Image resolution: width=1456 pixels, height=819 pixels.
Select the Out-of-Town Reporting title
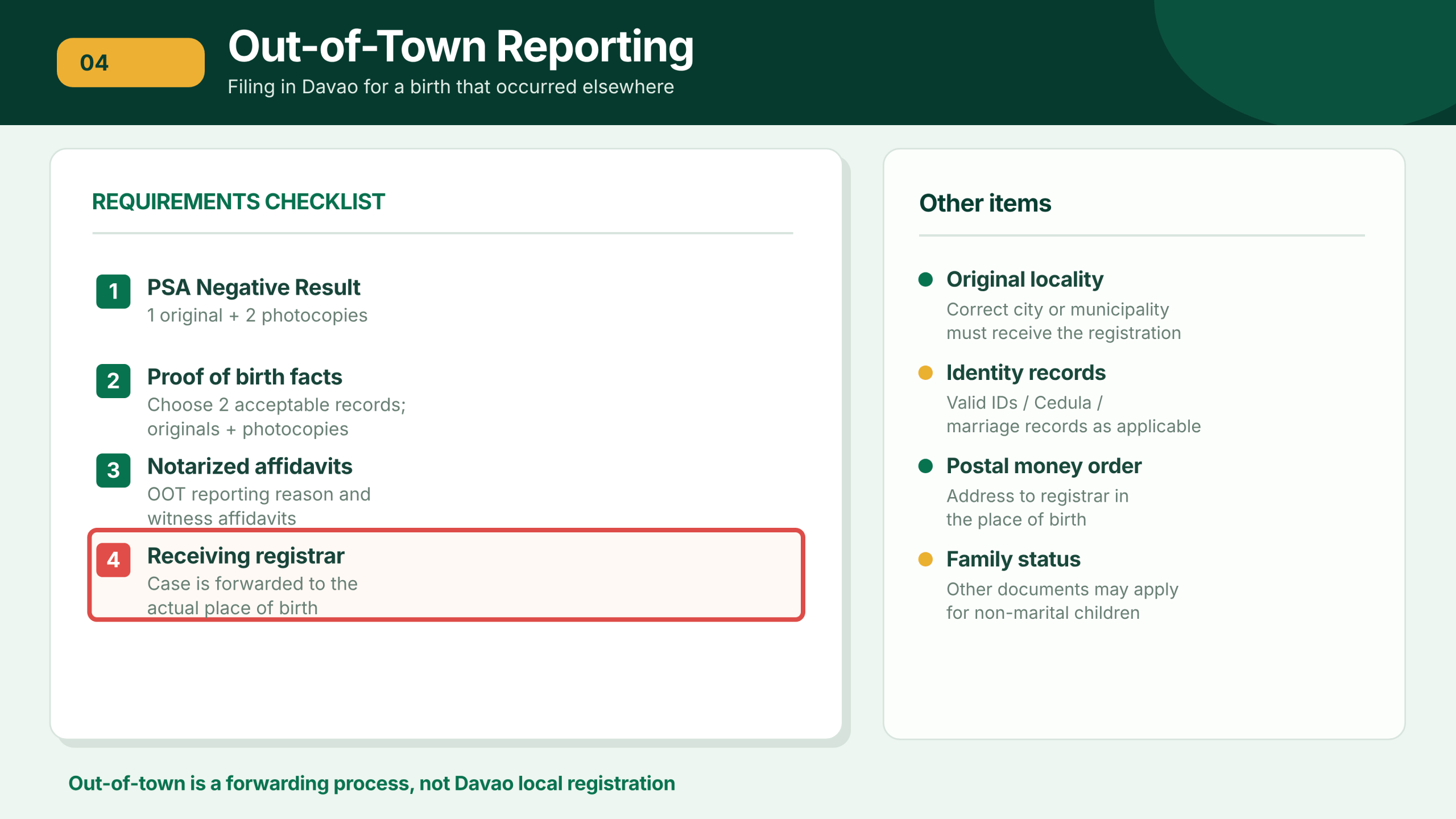(461, 47)
